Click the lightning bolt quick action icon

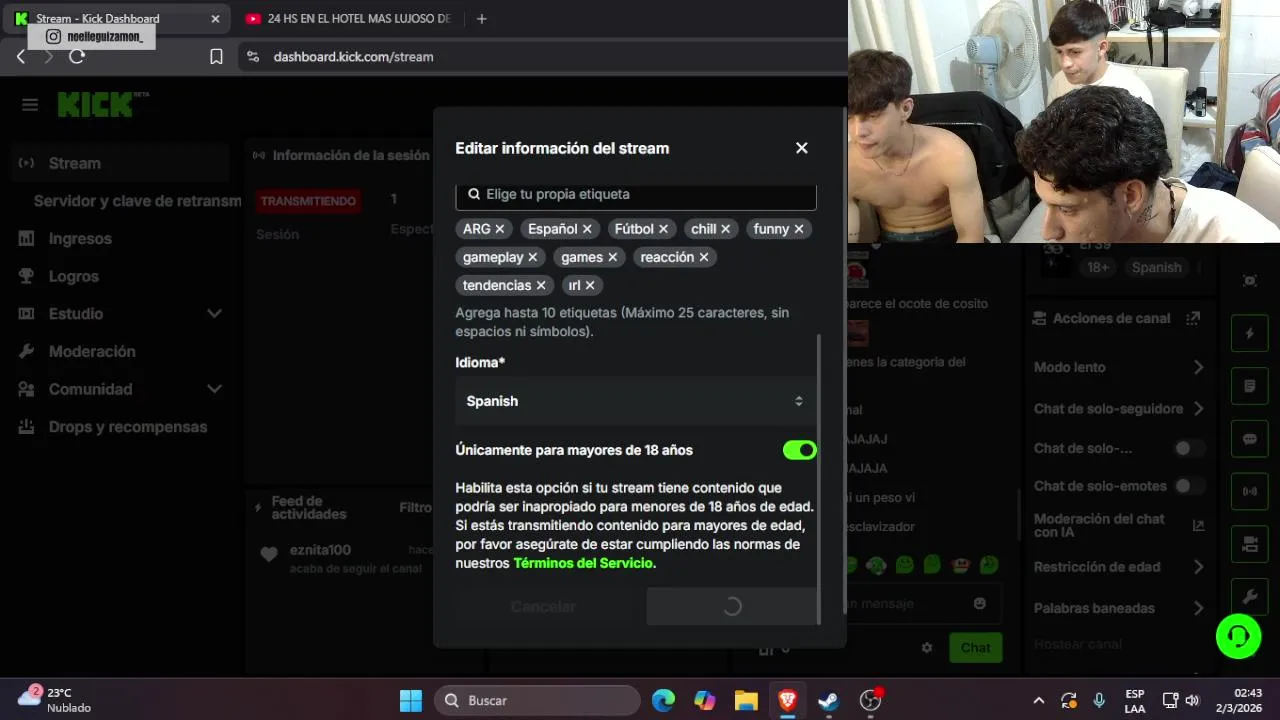pyautogui.click(x=1249, y=333)
